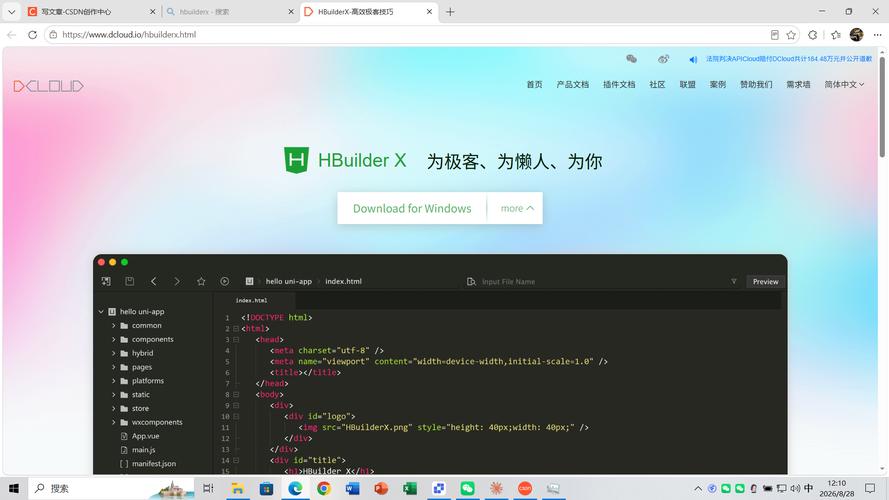
Task: Expand the common folder in the editor mockup
Action: [x=113, y=325]
